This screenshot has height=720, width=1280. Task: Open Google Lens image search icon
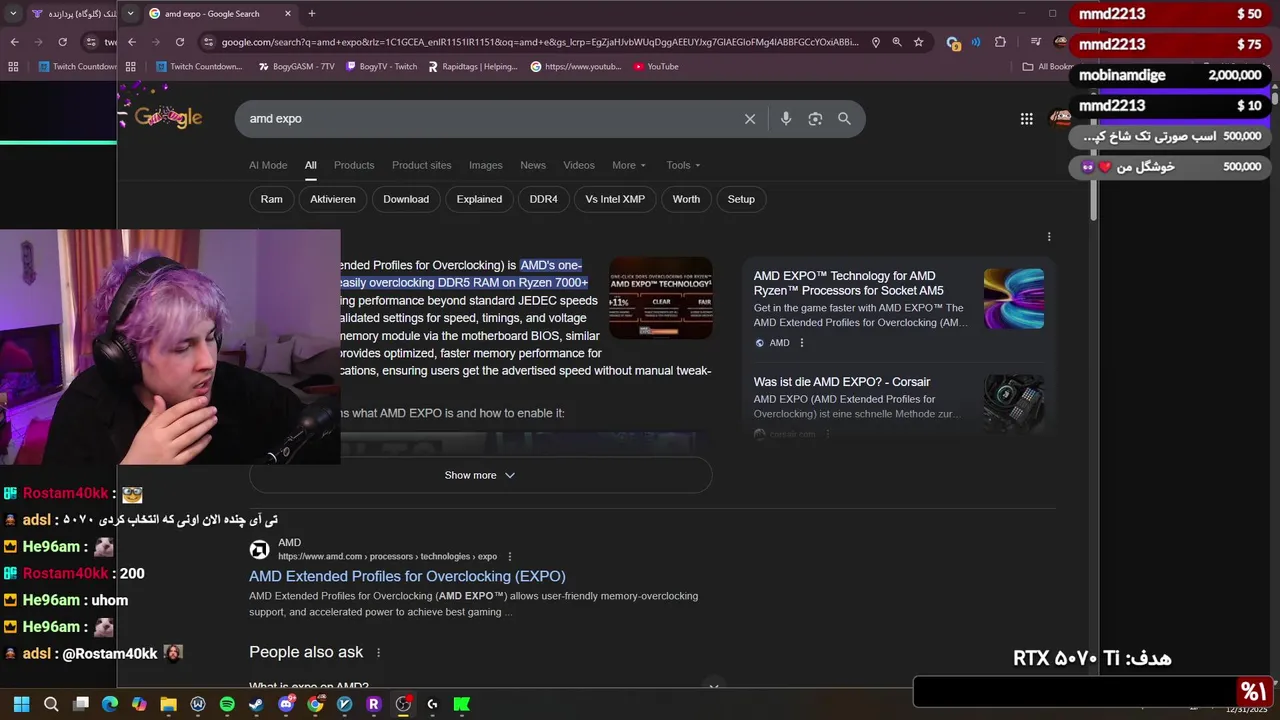coord(815,119)
